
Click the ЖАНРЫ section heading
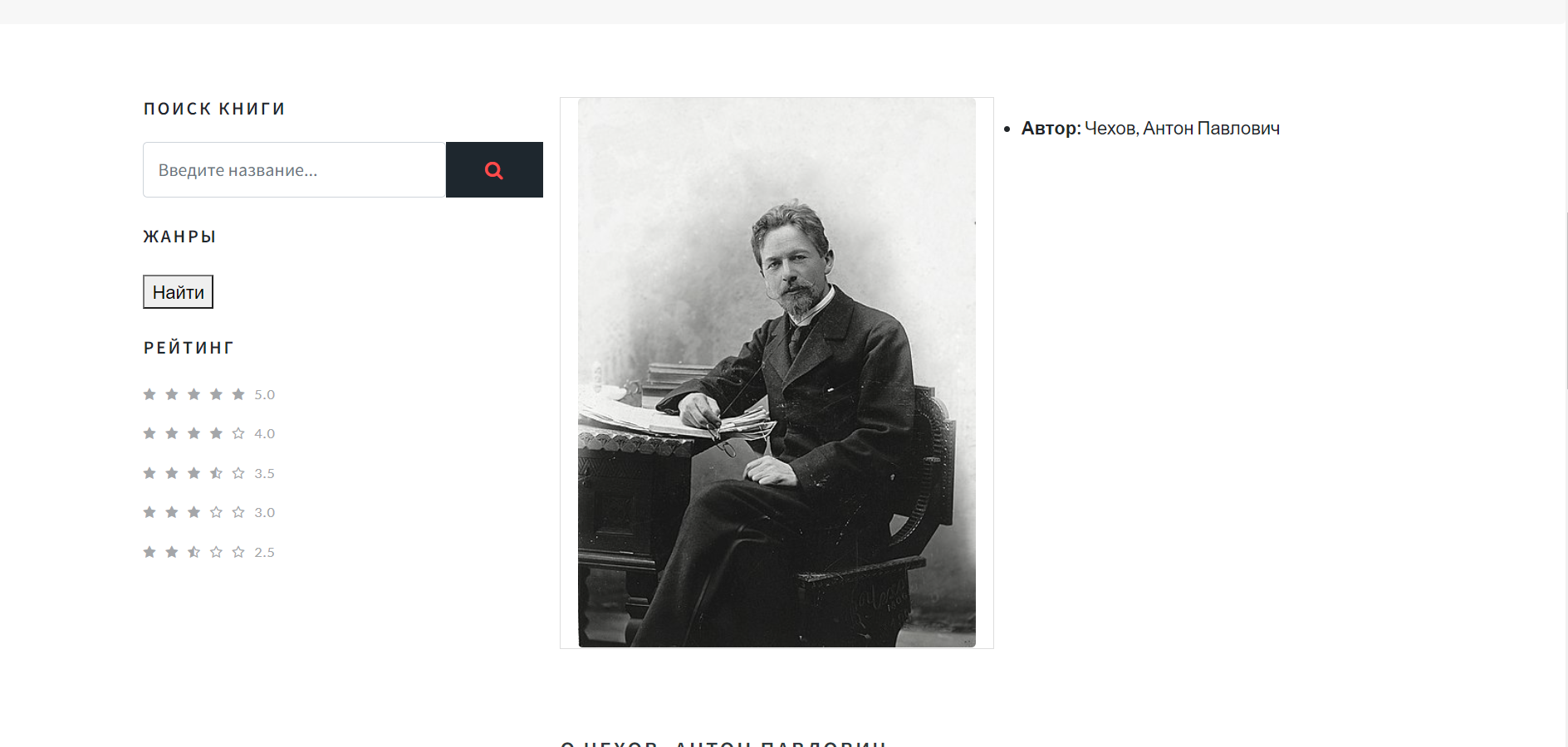pyautogui.click(x=179, y=237)
